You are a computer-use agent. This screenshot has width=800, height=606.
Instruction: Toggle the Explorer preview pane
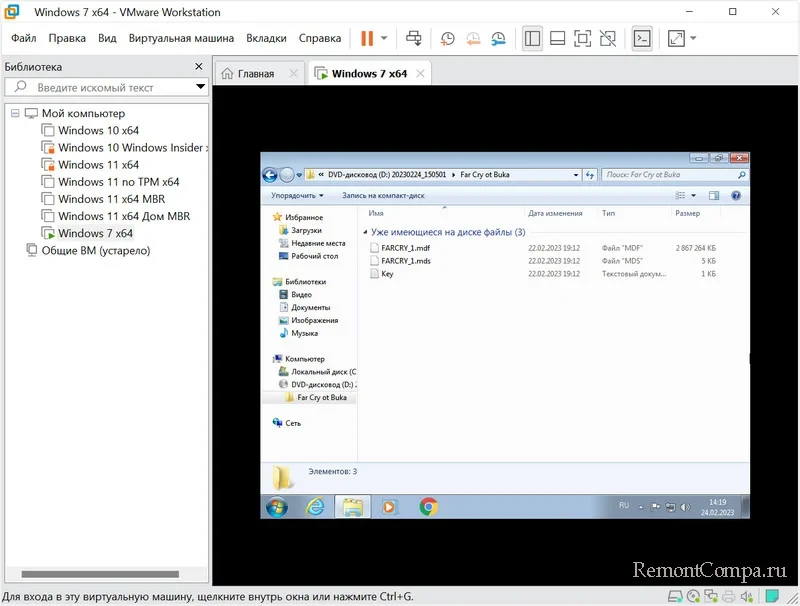pyautogui.click(x=714, y=195)
